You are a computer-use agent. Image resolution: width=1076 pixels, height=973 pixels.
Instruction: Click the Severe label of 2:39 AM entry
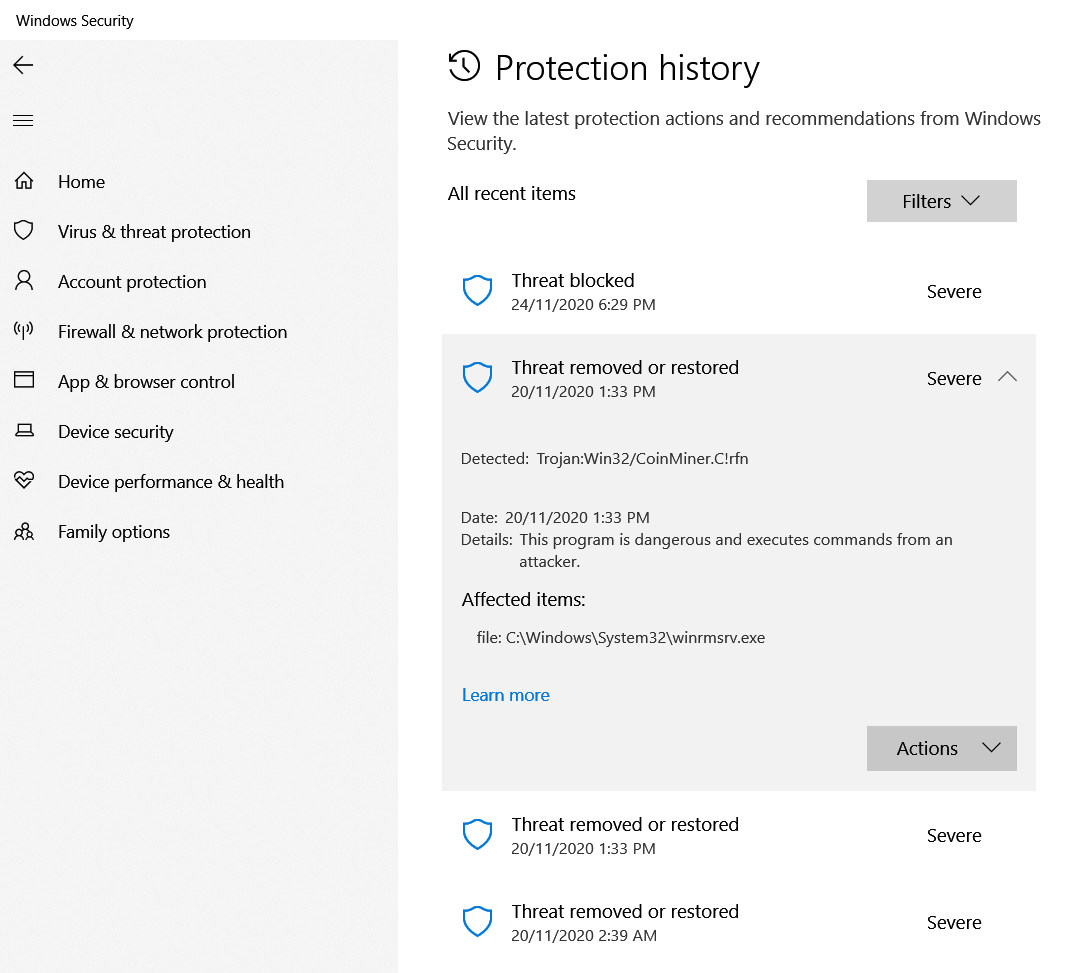click(x=954, y=923)
